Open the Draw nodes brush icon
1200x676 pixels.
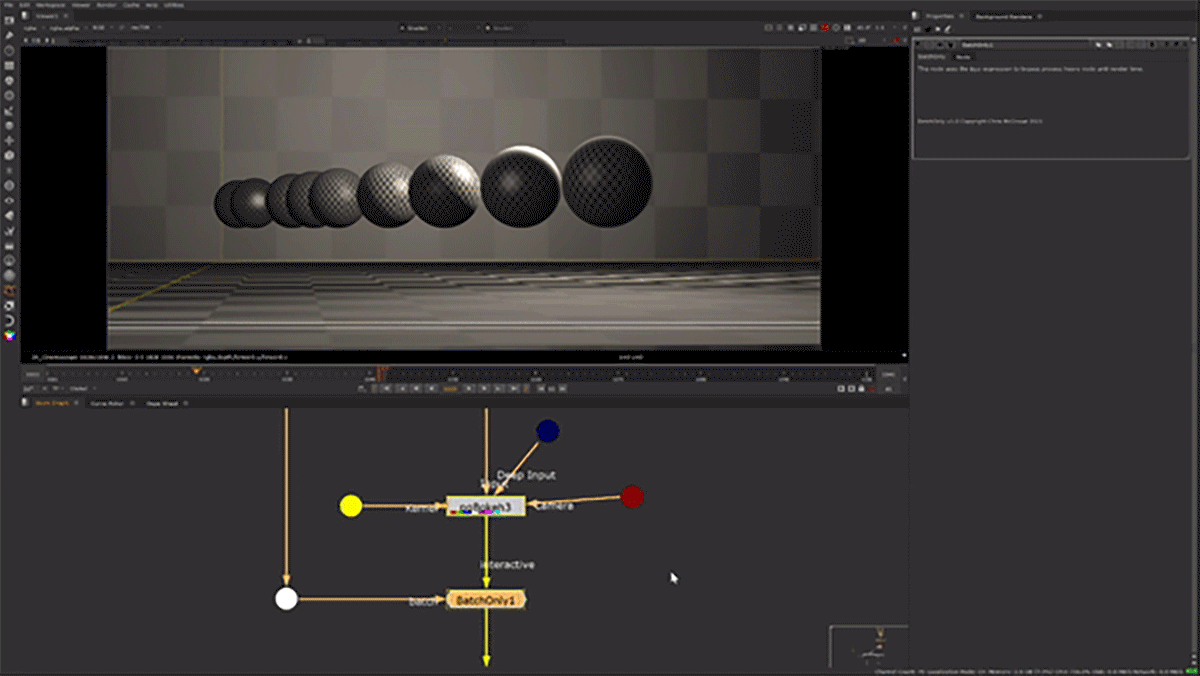[9, 35]
